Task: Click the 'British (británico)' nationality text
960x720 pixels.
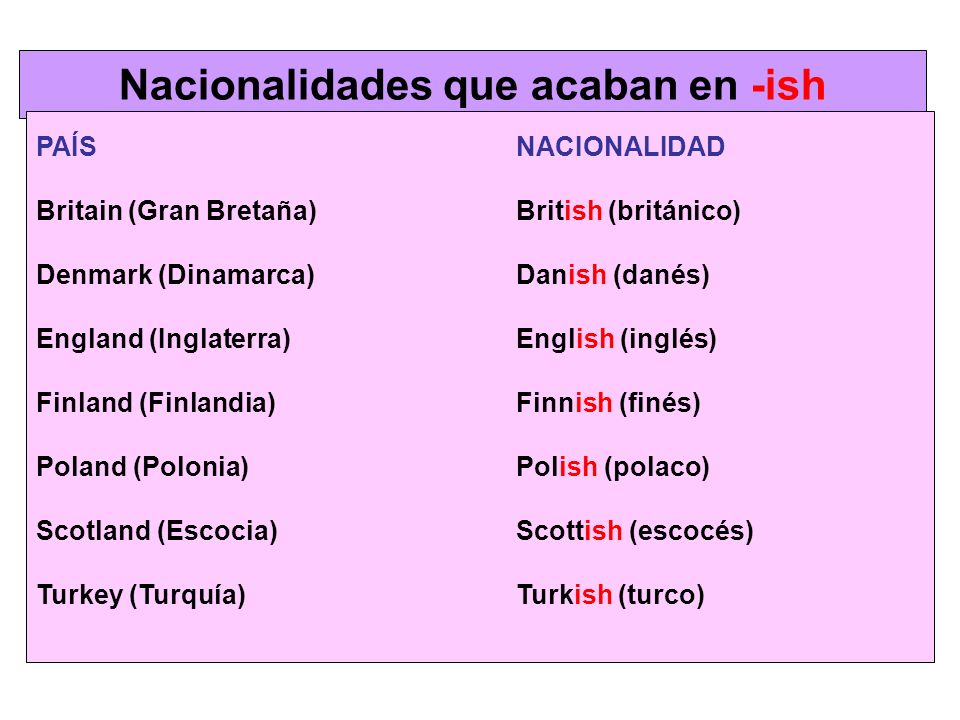Action: [x=628, y=211]
